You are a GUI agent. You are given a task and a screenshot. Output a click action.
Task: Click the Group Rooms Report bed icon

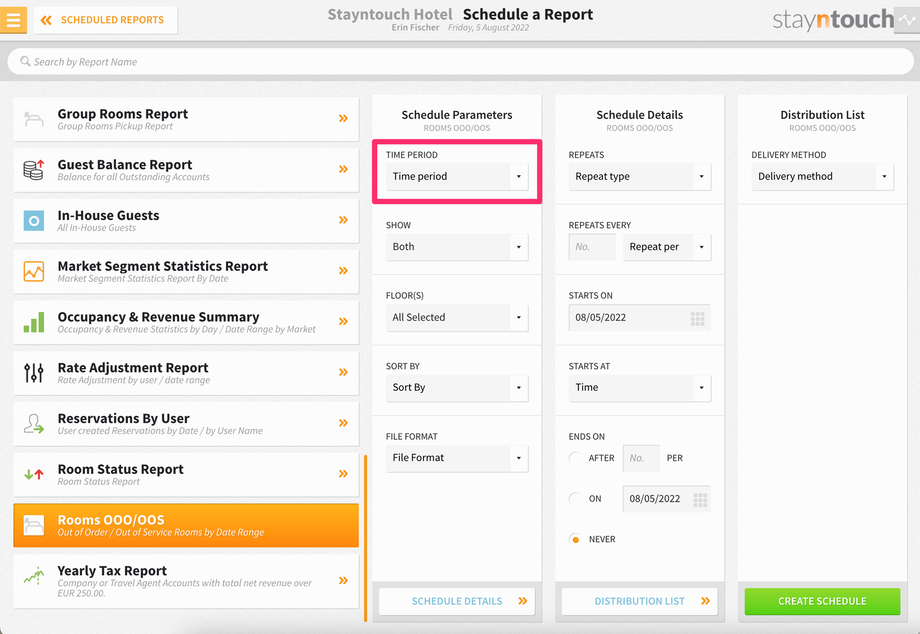pyautogui.click(x=33, y=119)
